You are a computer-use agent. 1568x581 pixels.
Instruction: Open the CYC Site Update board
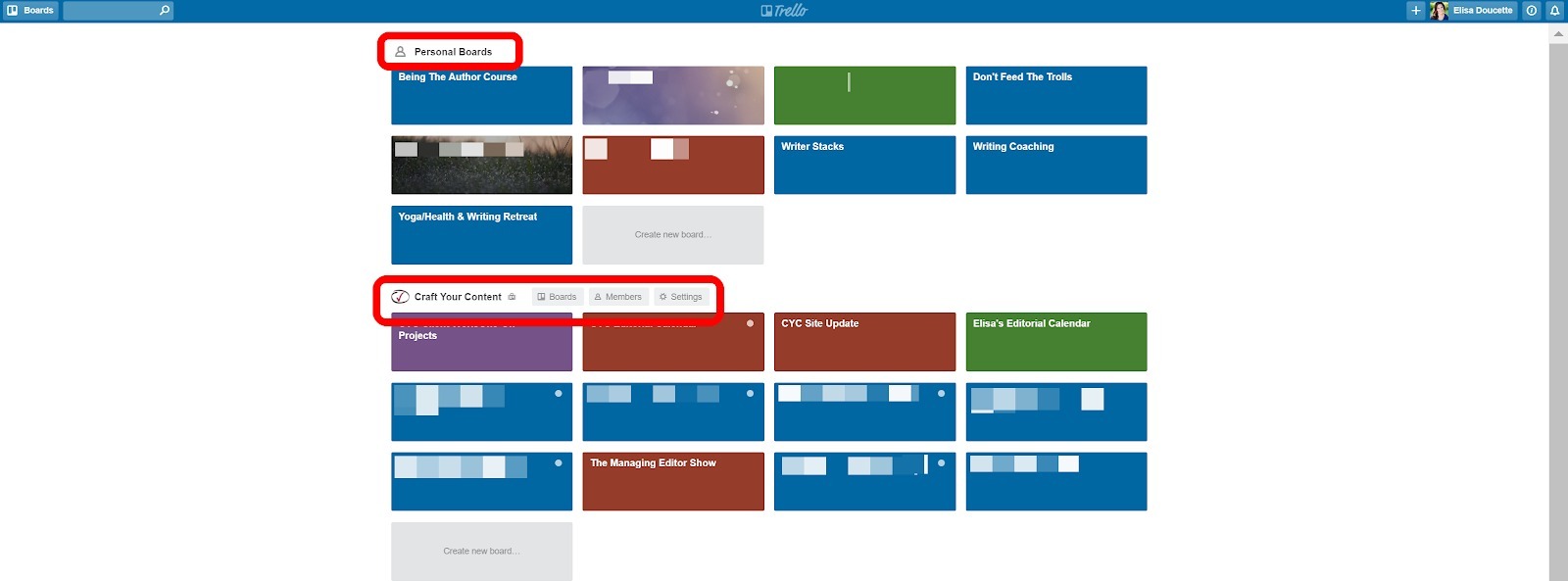864,342
